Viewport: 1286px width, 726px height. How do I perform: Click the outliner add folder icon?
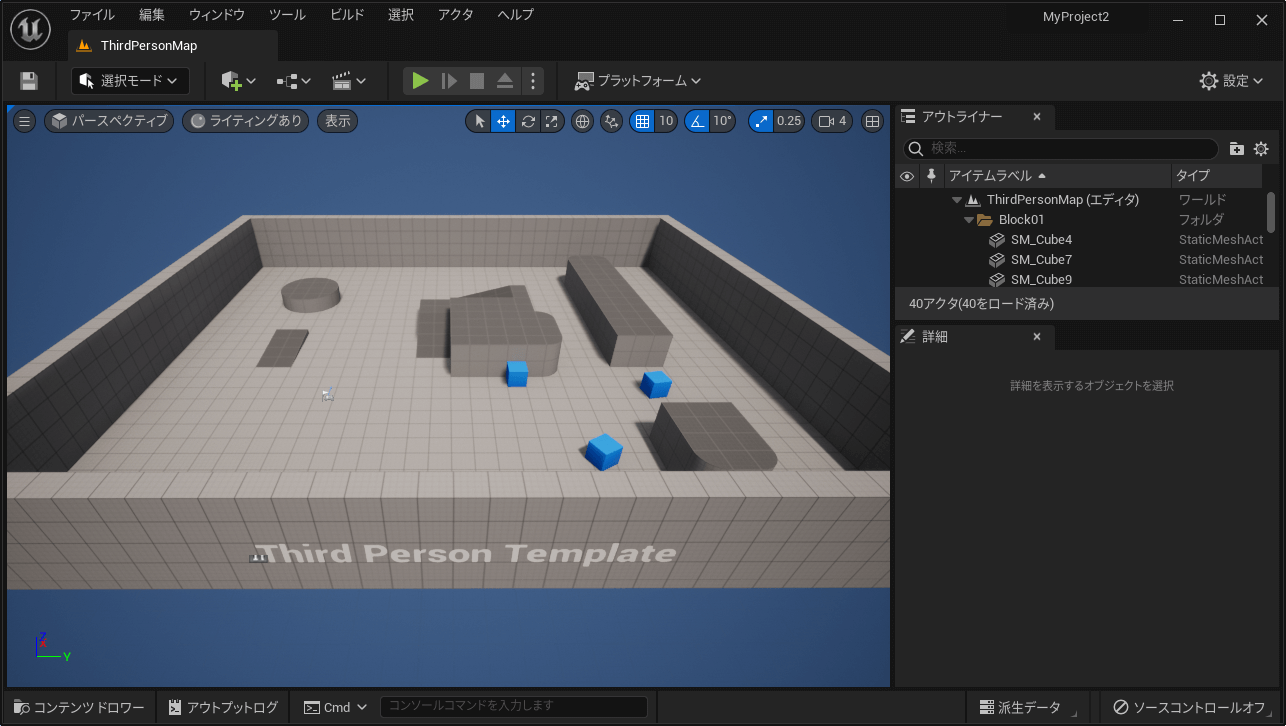(1237, 149)
